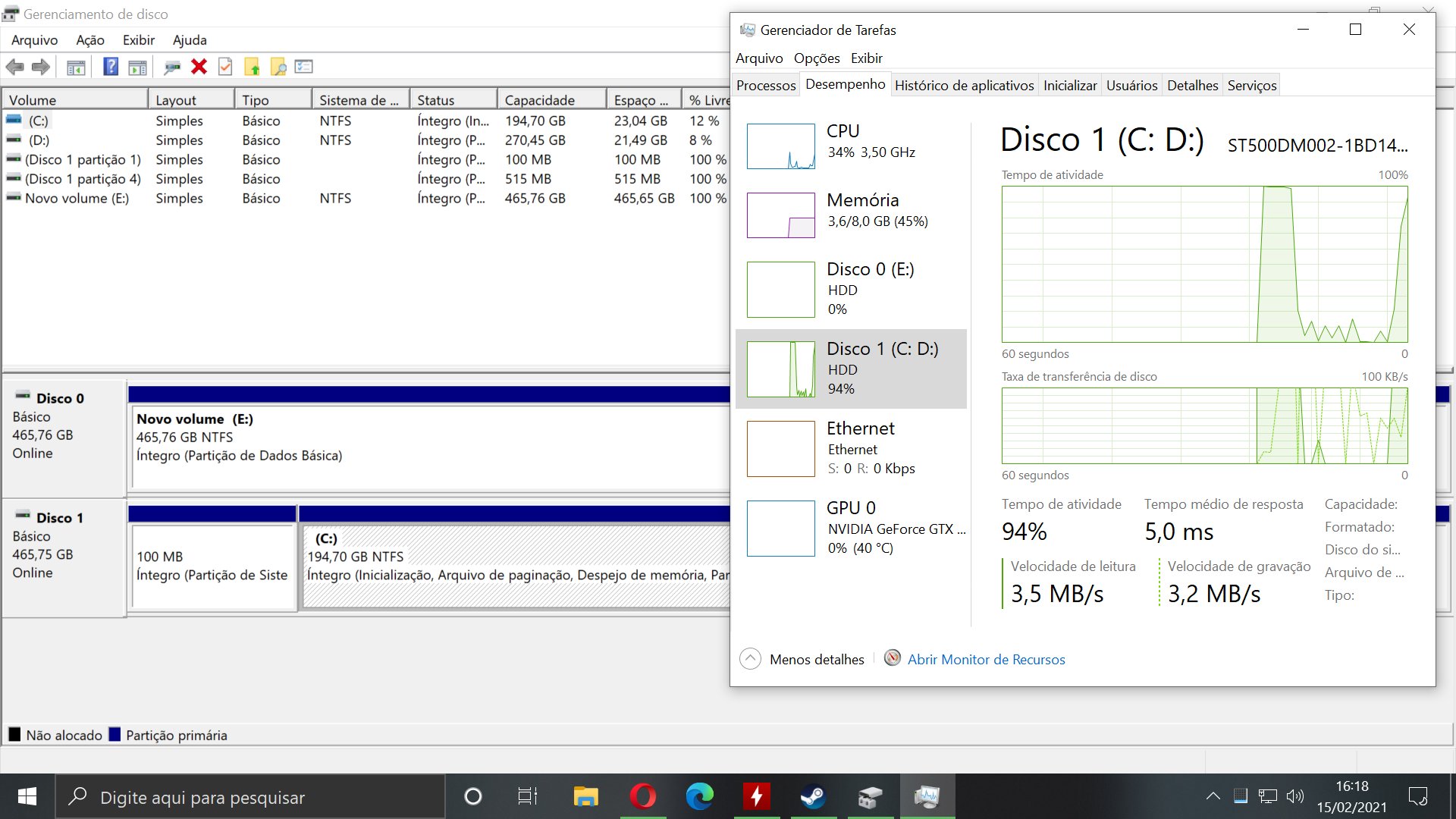Switch to Usuários tab
Screen dimensions: 1456x819
[x=1131, y=86]
